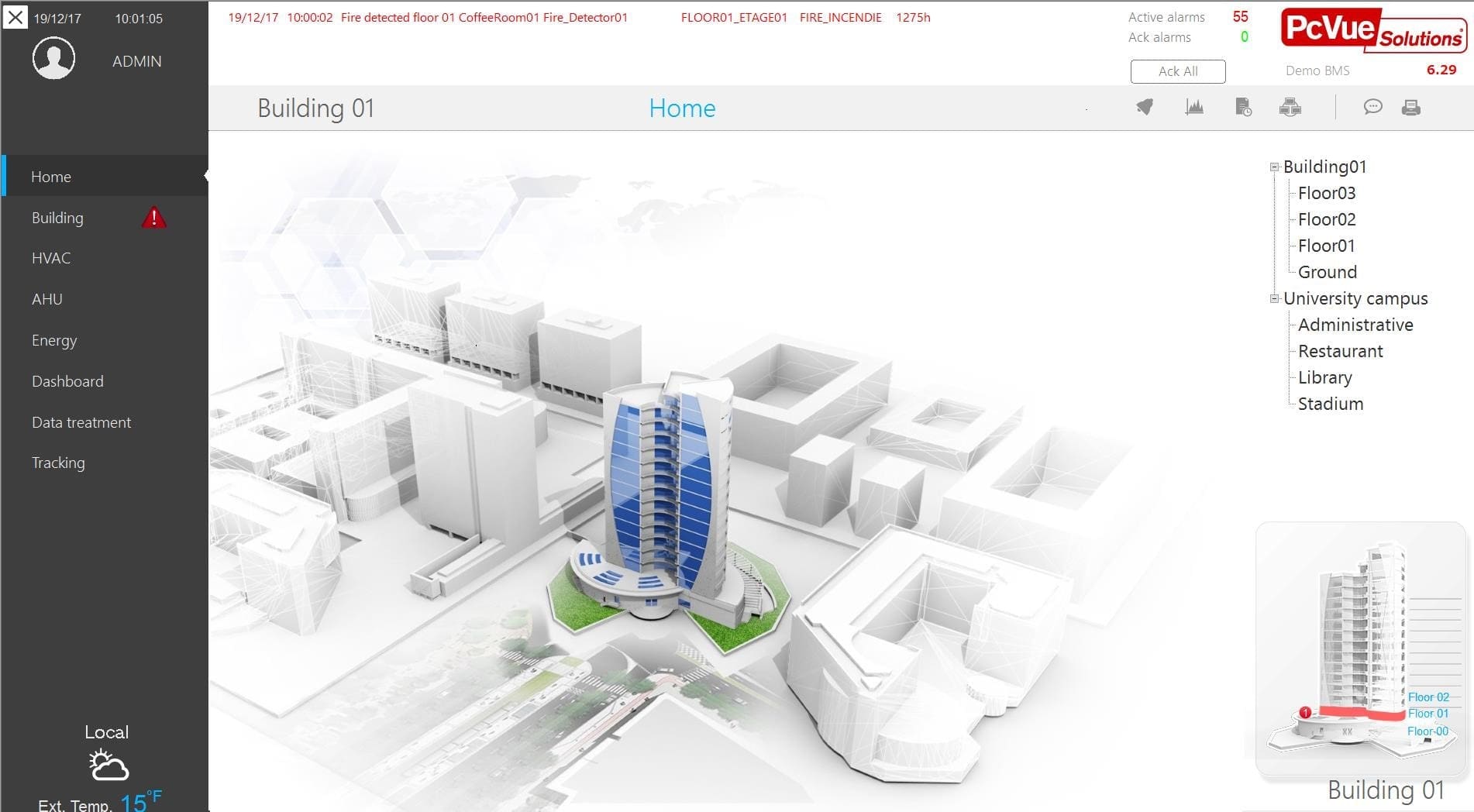
Task: Click the Stadium link in campus tree
Action: click(x=1330, y=403)
